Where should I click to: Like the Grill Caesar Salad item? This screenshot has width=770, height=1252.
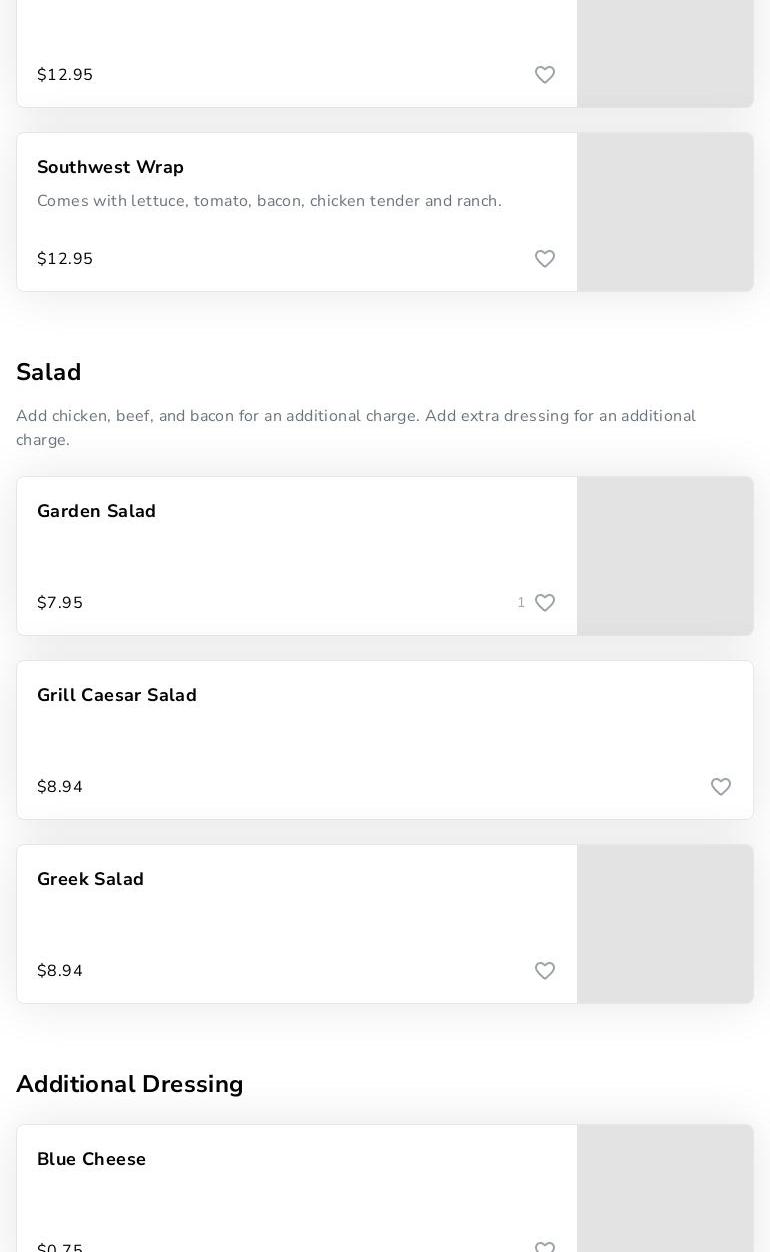[x=721, y=787]
